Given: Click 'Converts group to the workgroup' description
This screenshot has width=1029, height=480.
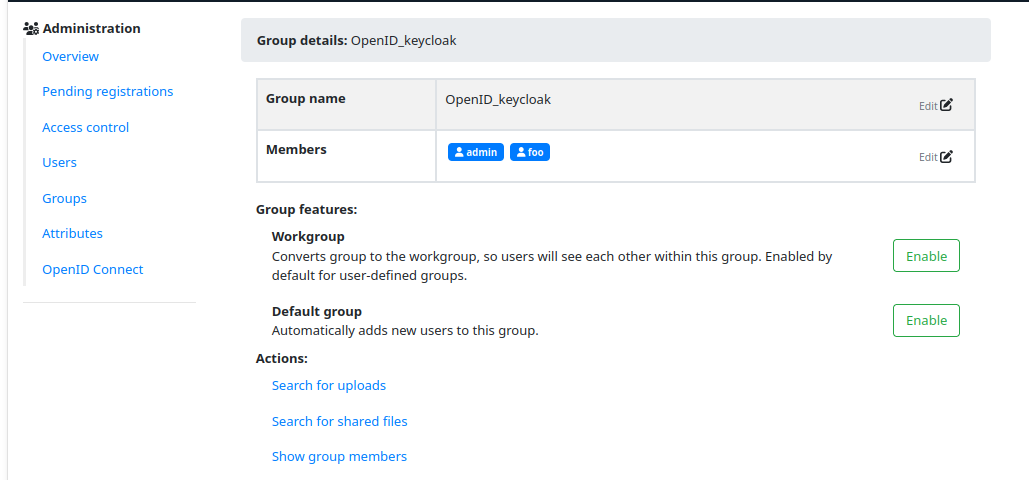Looking at the screenshot, I should coord(552,266).
